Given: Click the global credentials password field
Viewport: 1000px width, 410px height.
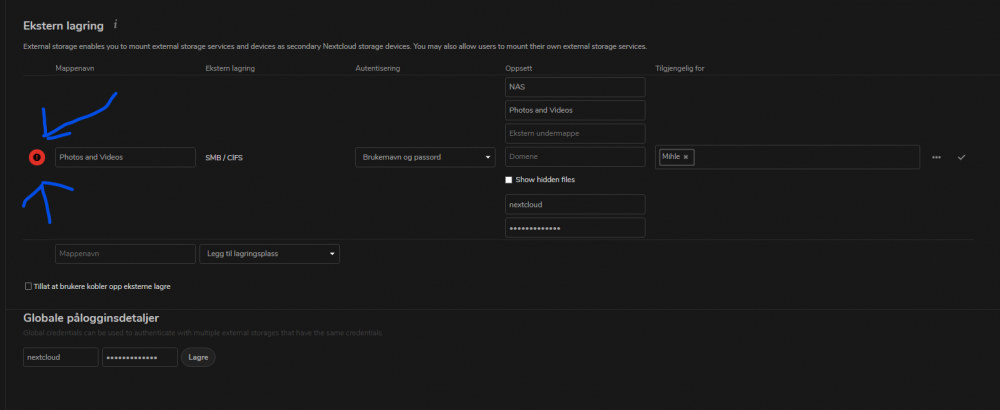Looking at the screenshot, I should click(x=140, y=357).
